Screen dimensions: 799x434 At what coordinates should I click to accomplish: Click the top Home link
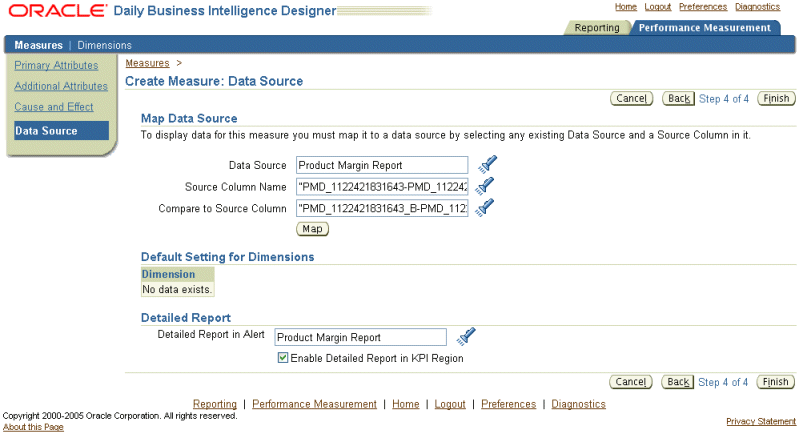[626, 7]
